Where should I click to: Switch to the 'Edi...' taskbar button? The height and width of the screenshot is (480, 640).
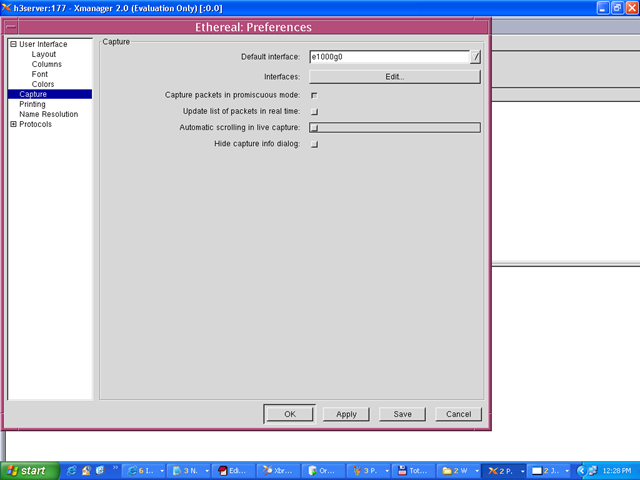234,471
